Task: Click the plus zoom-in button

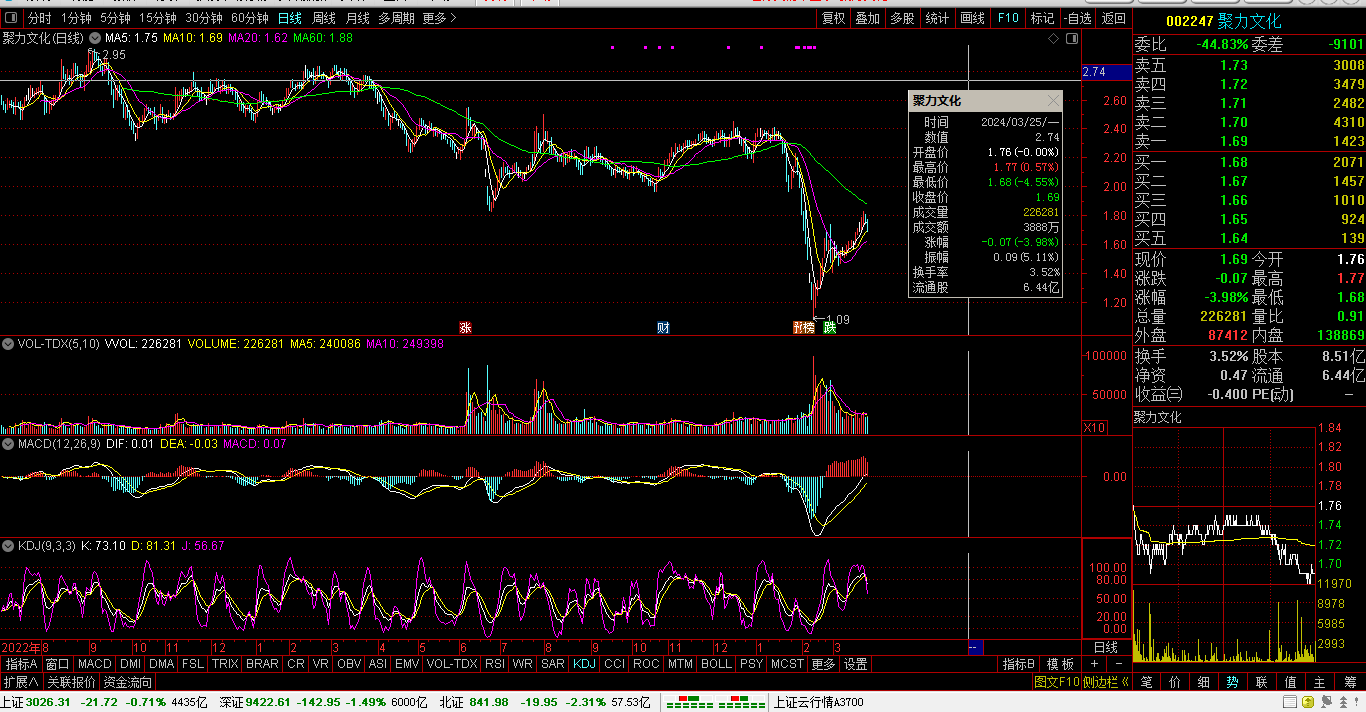Action: (x=1094, y=664)
